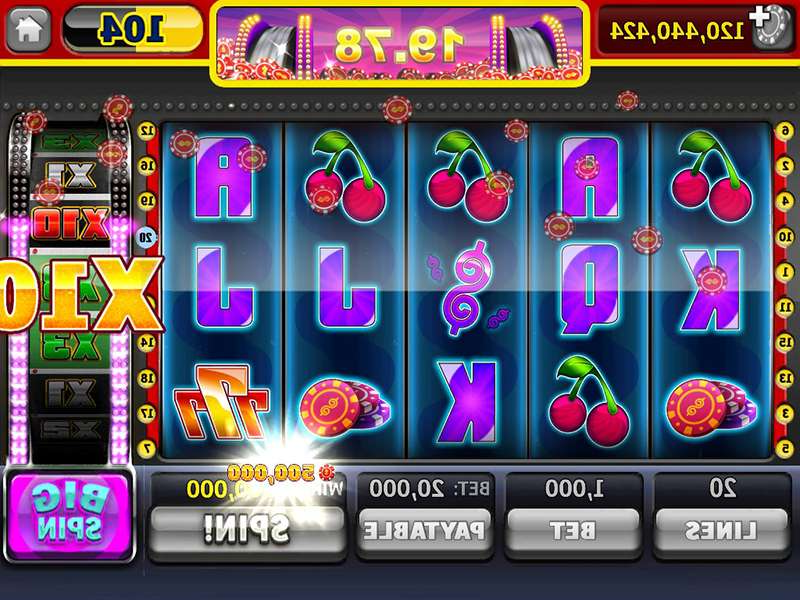Image resolution: width=800 pixels, height=600 pixels.
Task: Open the PAYTABLE
Action: coord(424,531)
